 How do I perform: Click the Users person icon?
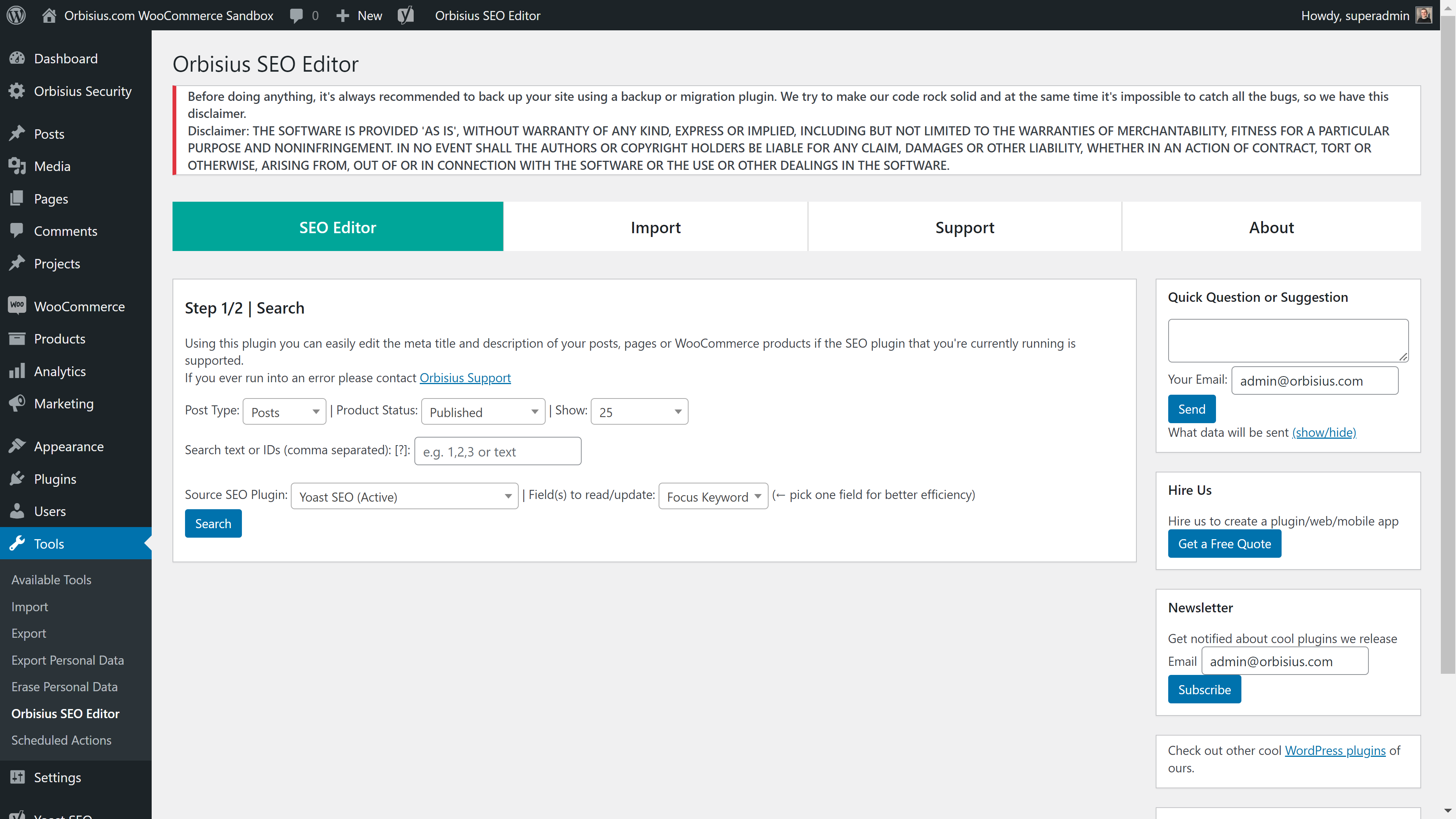pos(17,511)
